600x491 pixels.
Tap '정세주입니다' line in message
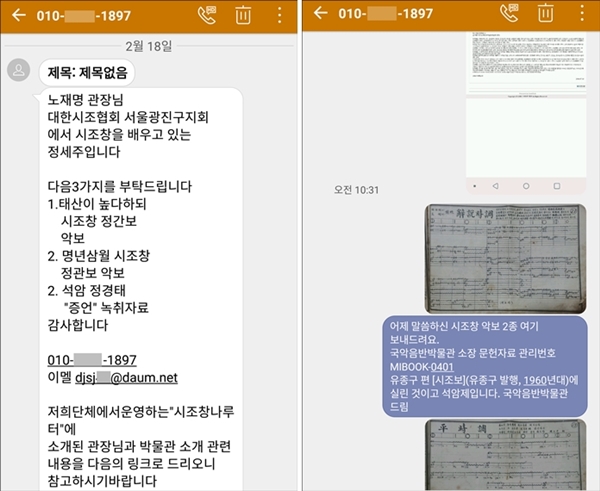(x=84, y=152)
